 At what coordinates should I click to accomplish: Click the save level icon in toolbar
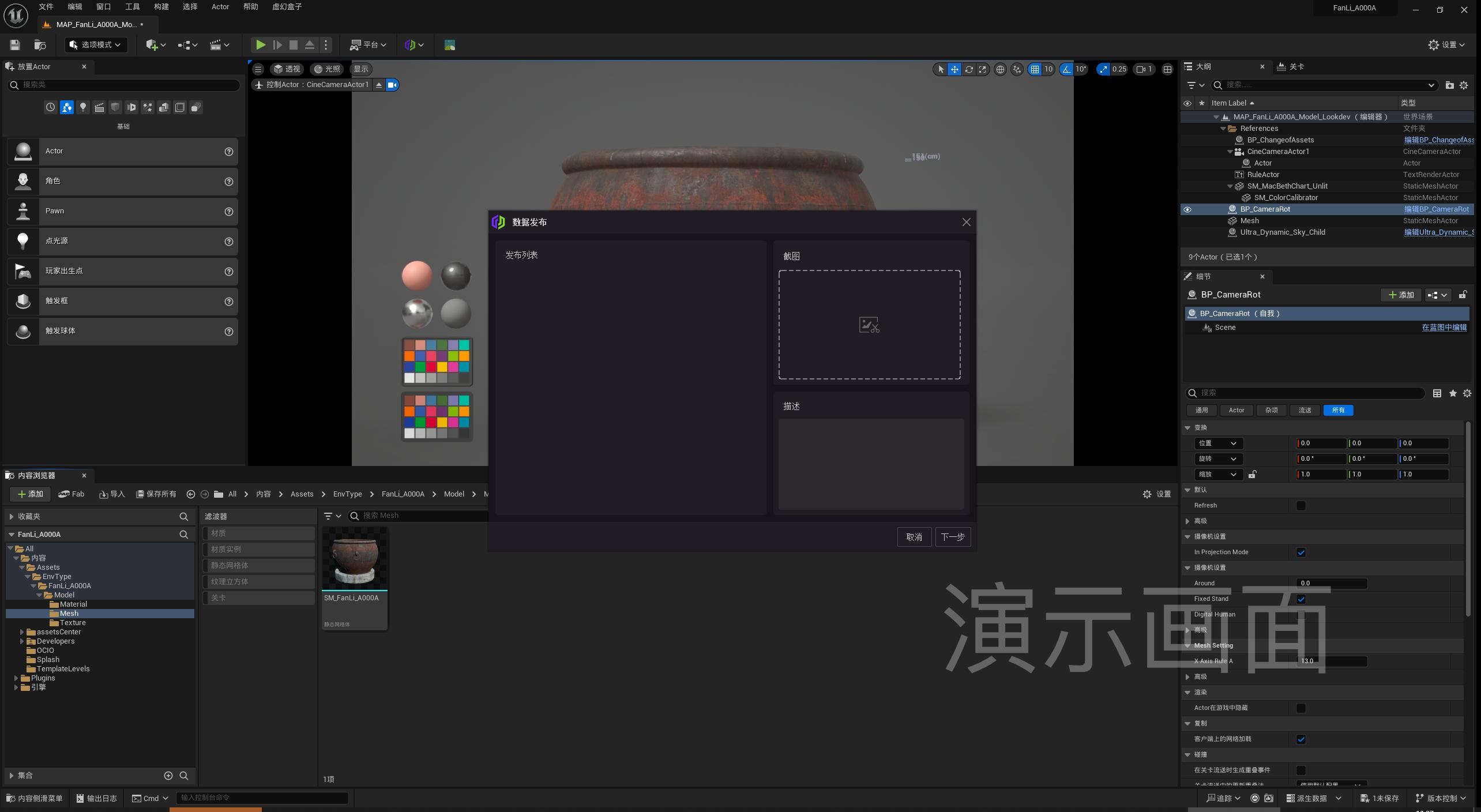click(x=15, y=45)
